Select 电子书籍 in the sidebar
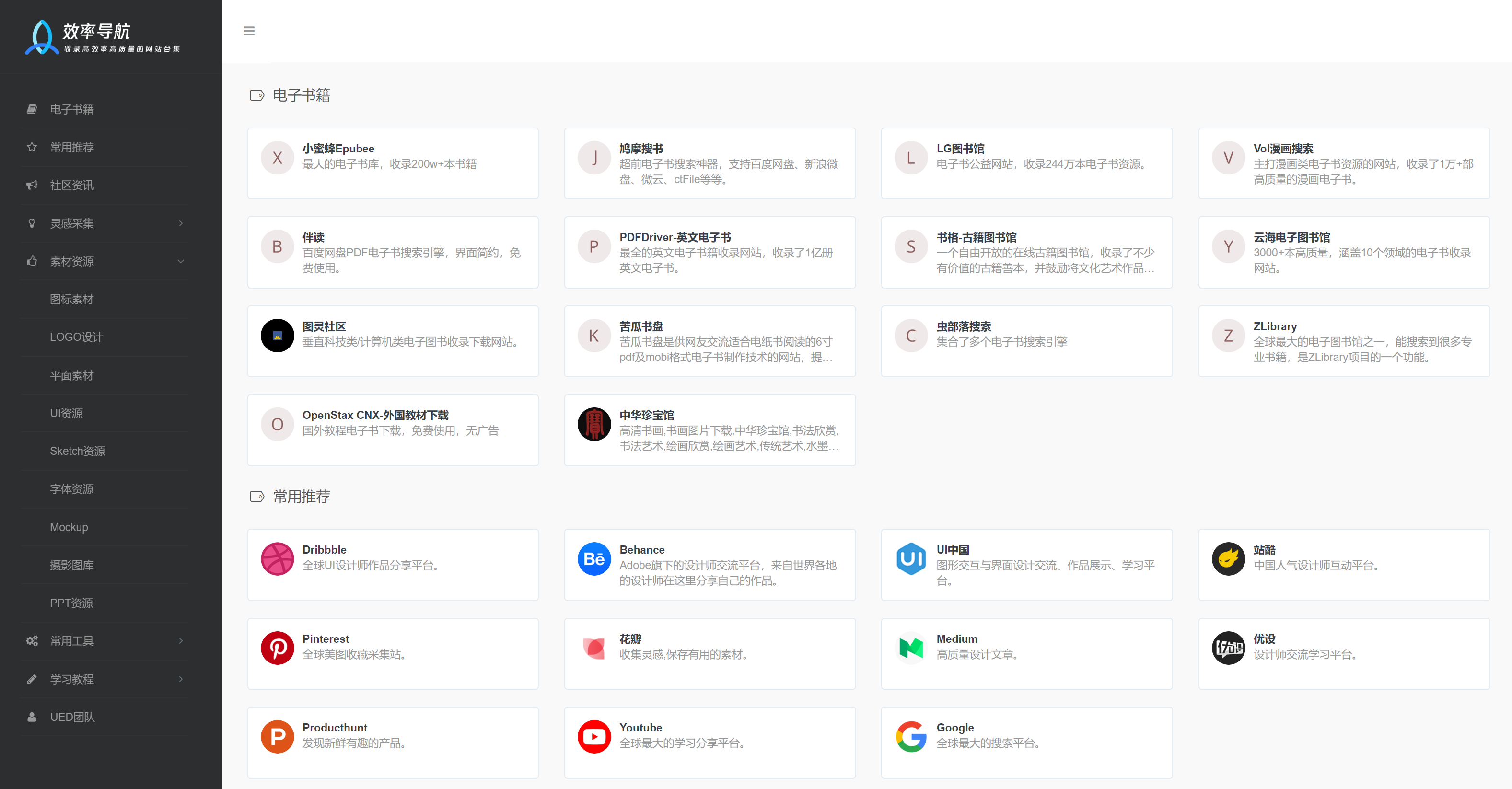 point(71,109)
